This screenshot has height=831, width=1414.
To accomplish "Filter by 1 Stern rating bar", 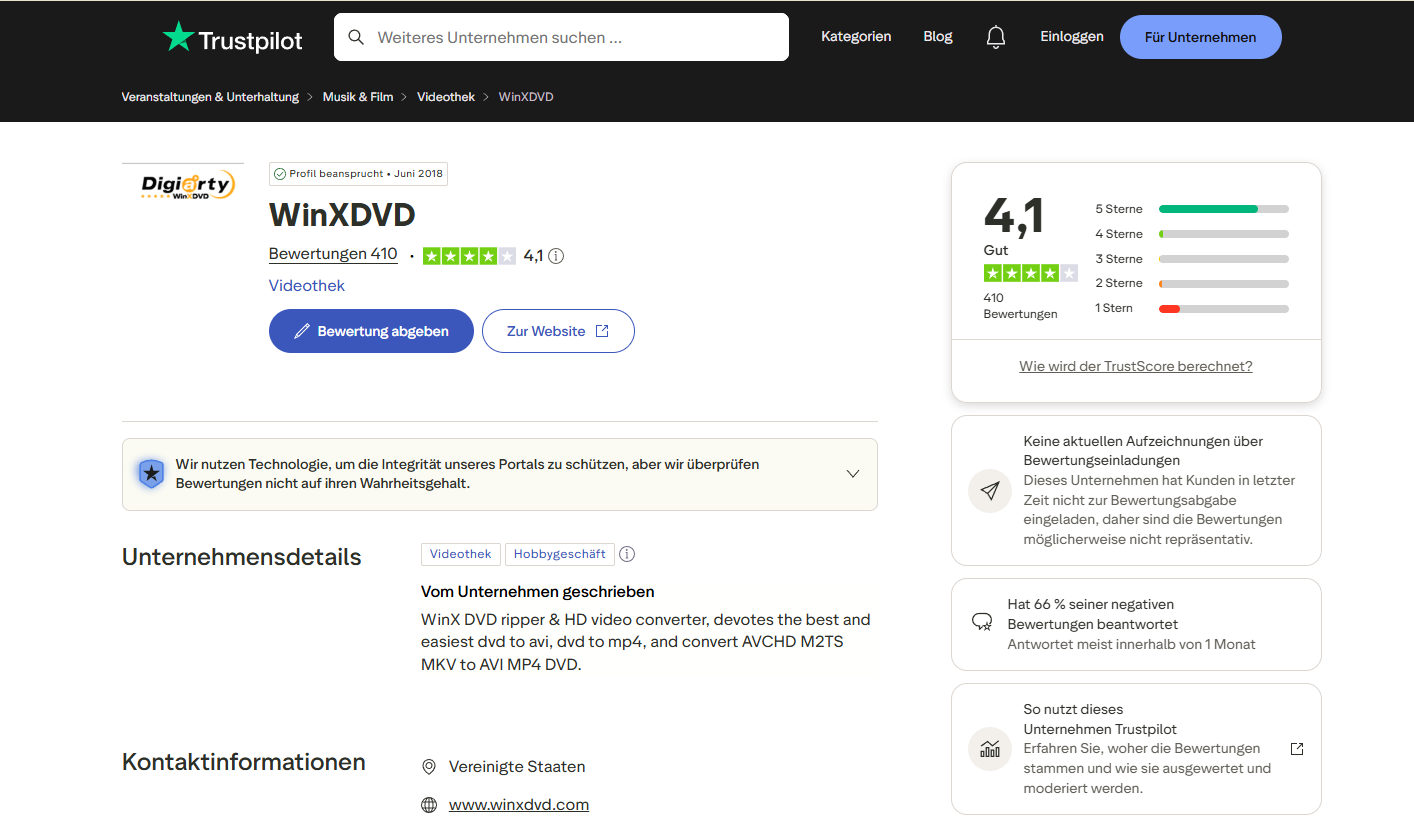I will click(x=1192, y=308).
